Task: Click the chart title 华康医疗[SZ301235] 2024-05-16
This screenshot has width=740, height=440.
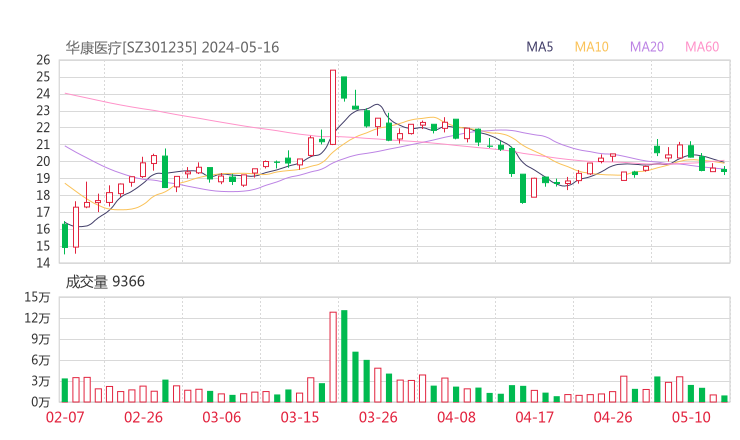Action: [x=172, y=47]
